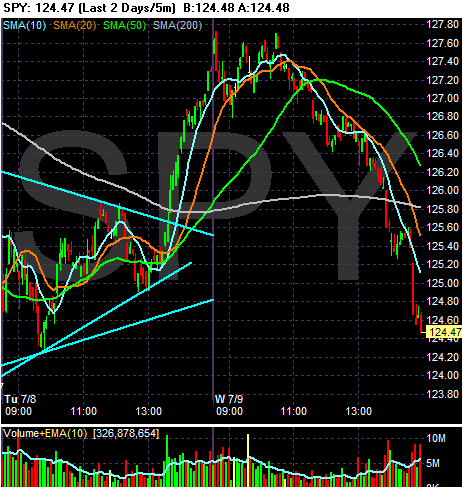The height and width of the screenshot is (490, 463).
Task: Click the 126.20 price axis label
Action: 442,172
